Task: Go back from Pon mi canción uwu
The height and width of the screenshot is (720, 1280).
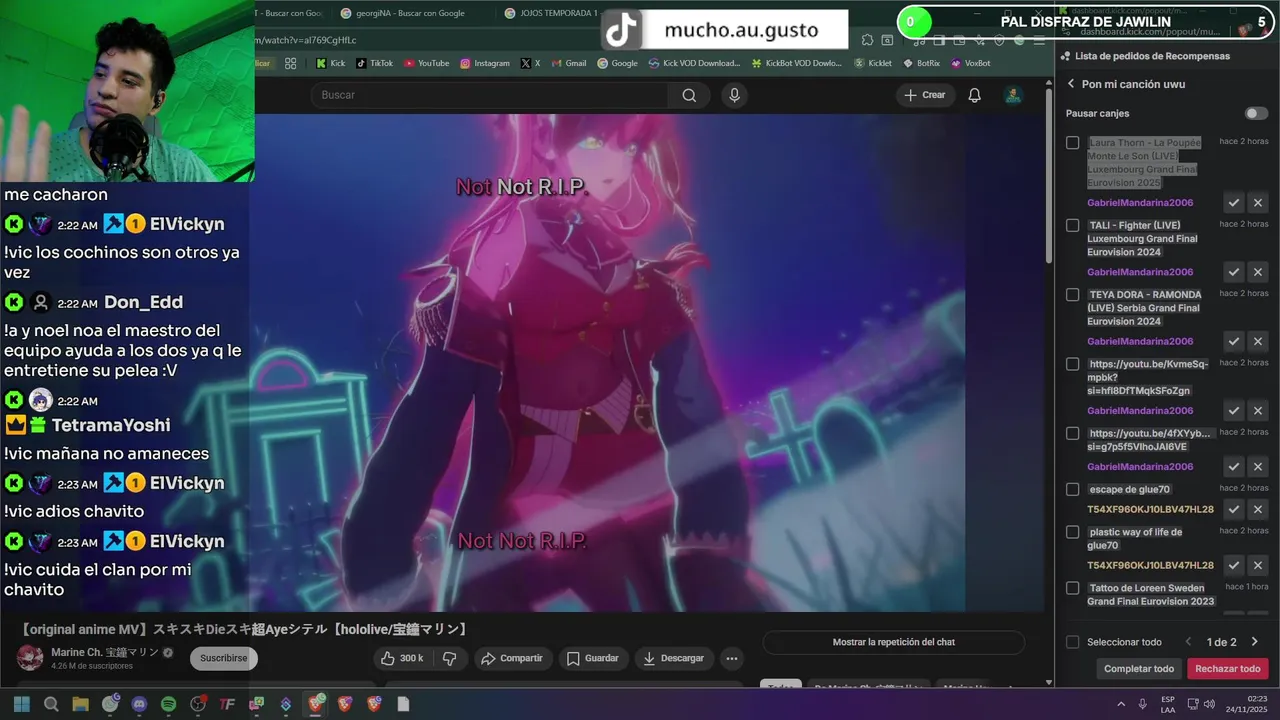Action: click(1071, 84)
